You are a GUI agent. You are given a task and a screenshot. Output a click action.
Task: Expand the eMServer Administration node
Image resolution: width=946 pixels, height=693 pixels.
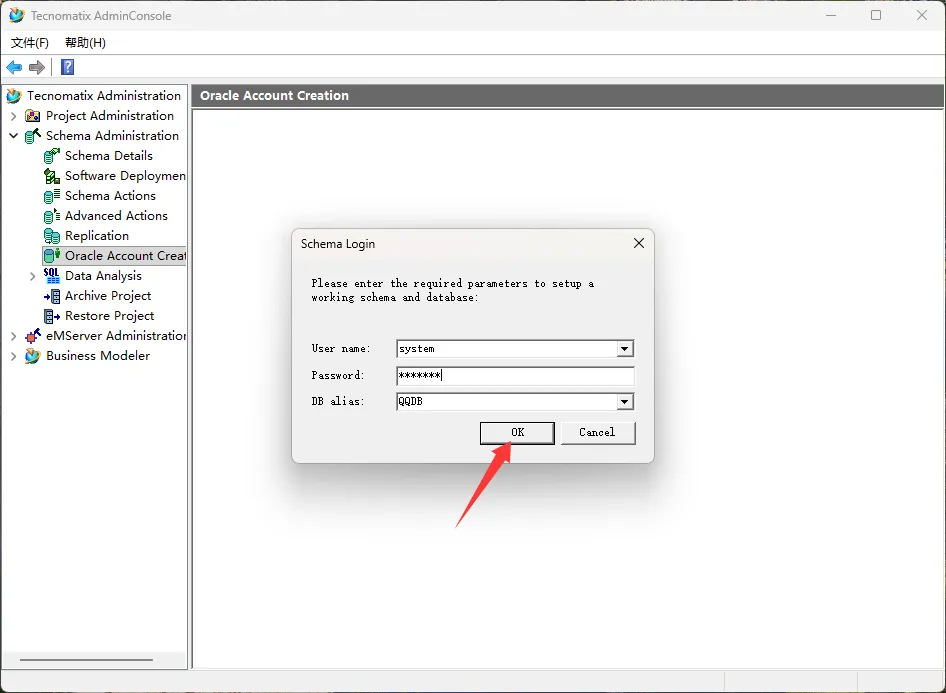(x=13, y=336)
